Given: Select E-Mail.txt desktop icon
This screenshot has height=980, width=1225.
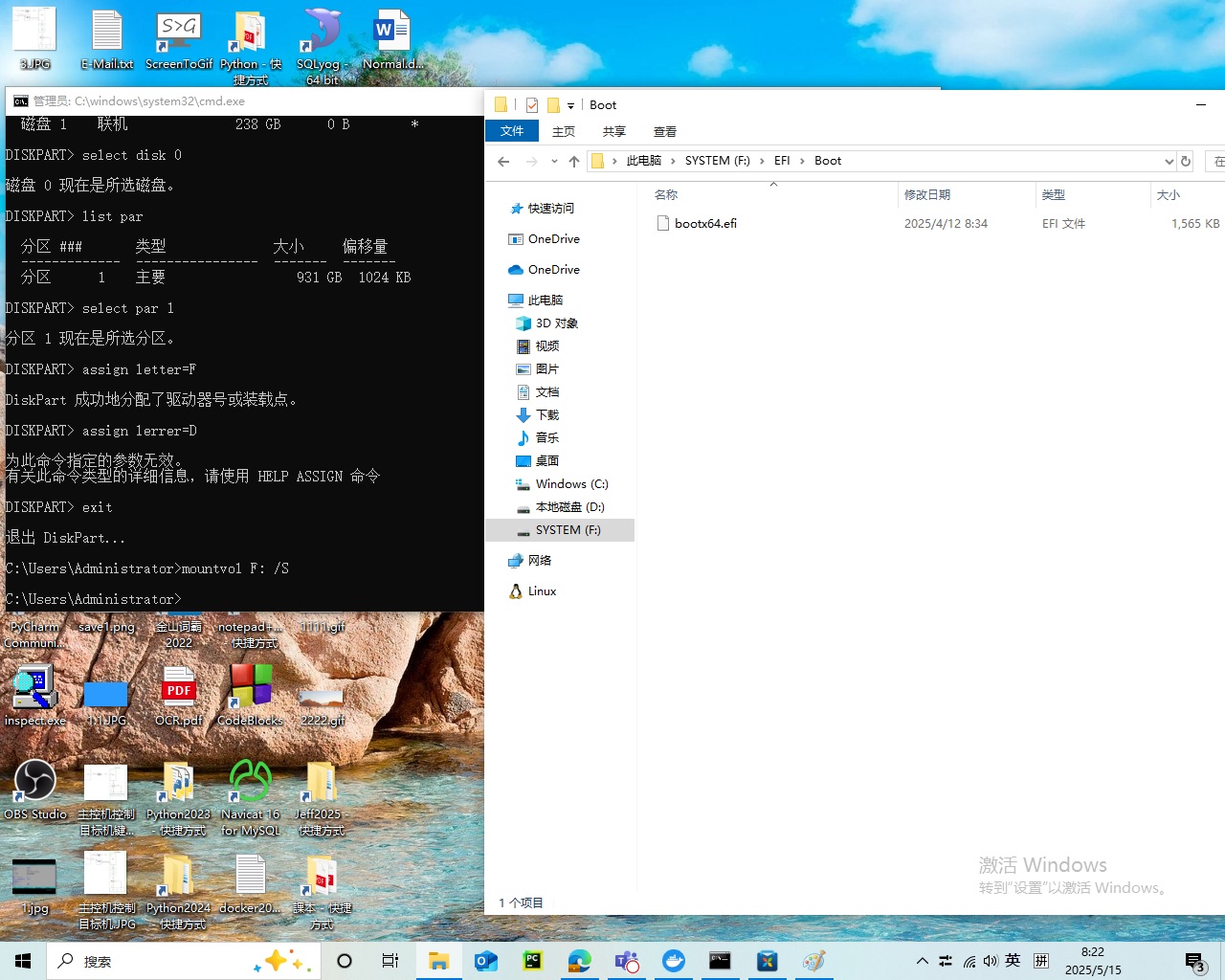Looking at the screenshot, I should [x=107, y=40].
